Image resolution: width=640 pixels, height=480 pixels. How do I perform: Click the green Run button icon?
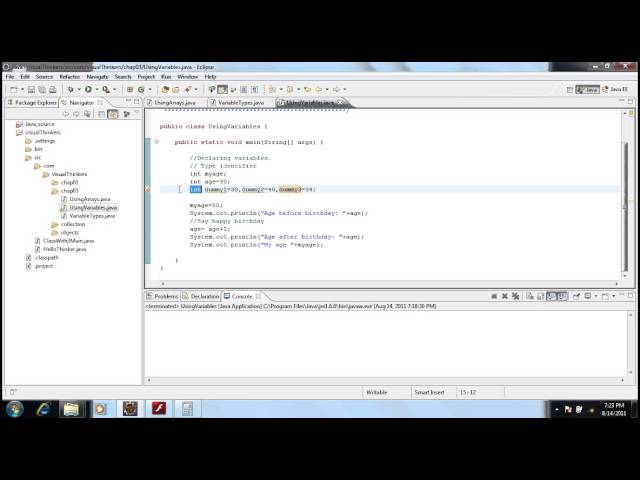point(88,89)
